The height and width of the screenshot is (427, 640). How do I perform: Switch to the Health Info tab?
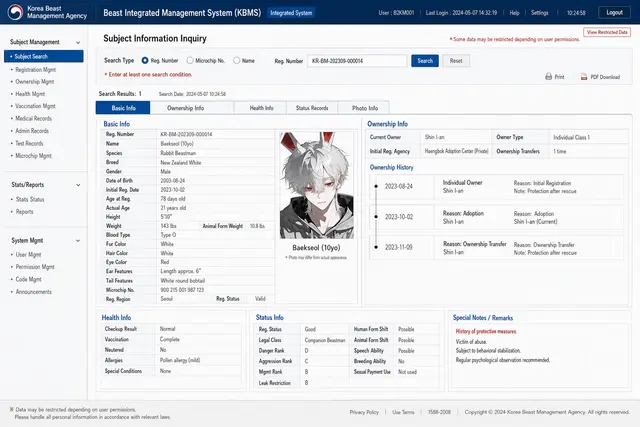click(260, 108)
